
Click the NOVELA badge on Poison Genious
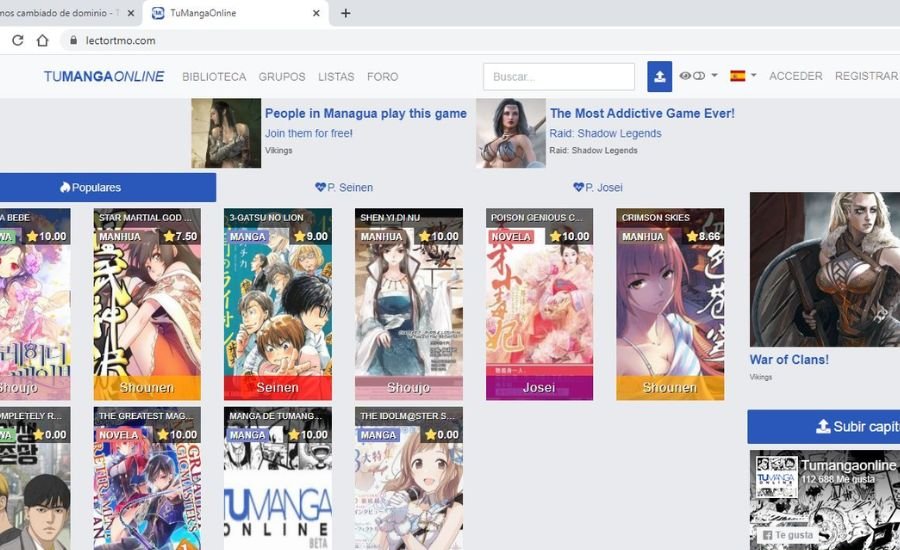coord(511,237)
